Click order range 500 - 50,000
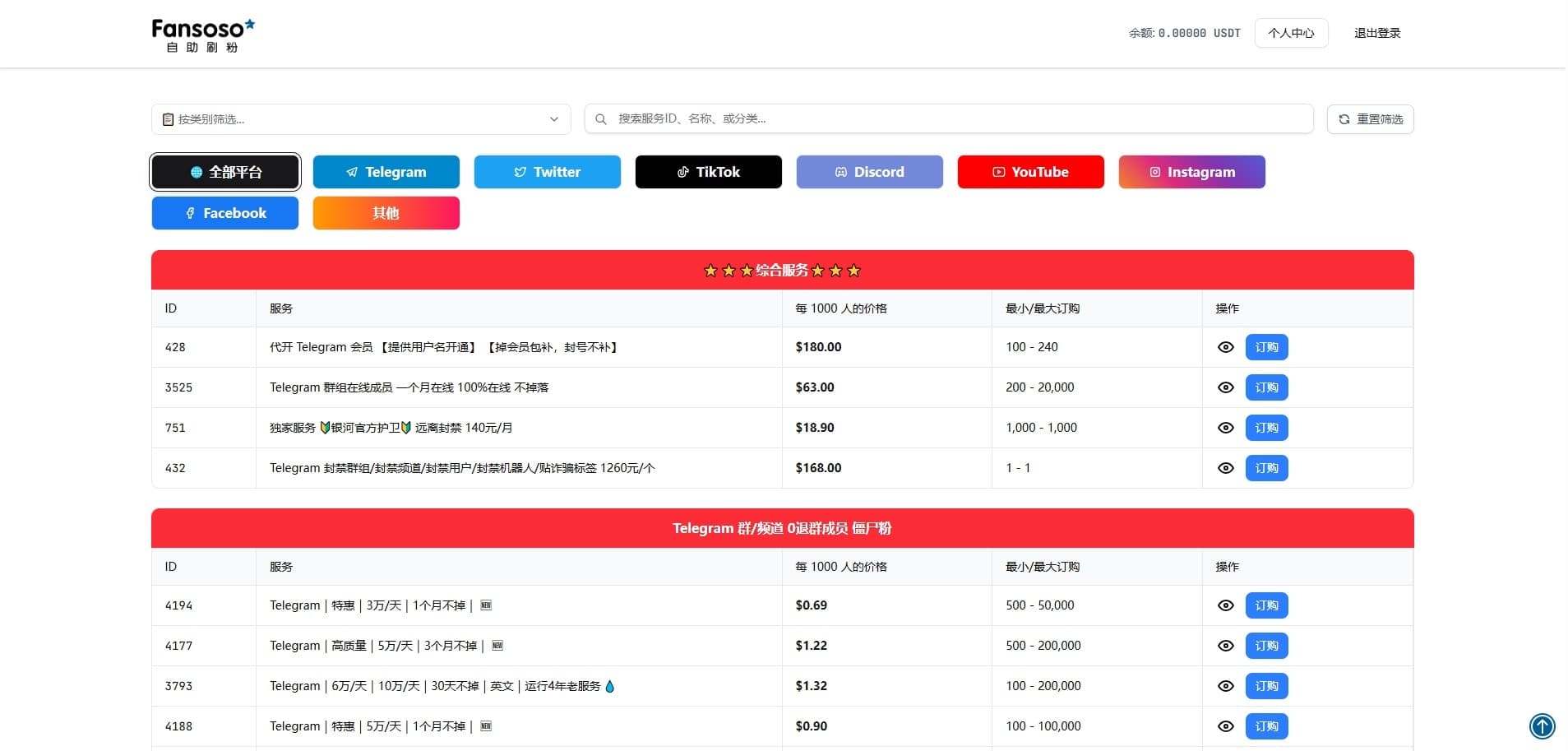This screenshot has width=1568, height=751. 1040,605
